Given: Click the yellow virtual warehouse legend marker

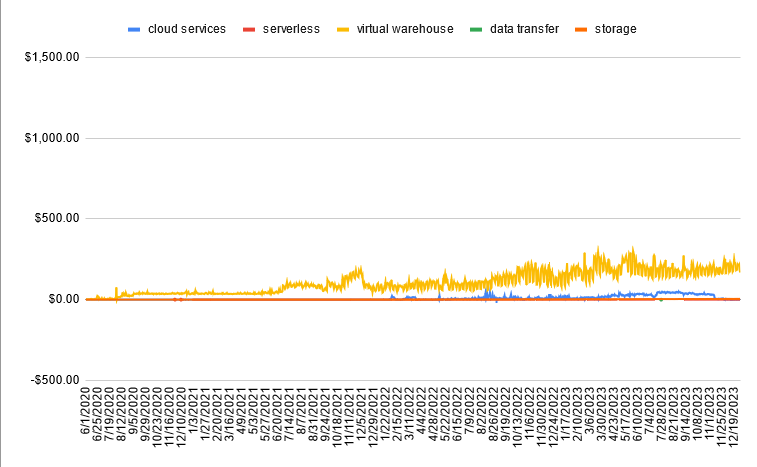Looking at the screenshot, I should [x=341, y=29].
